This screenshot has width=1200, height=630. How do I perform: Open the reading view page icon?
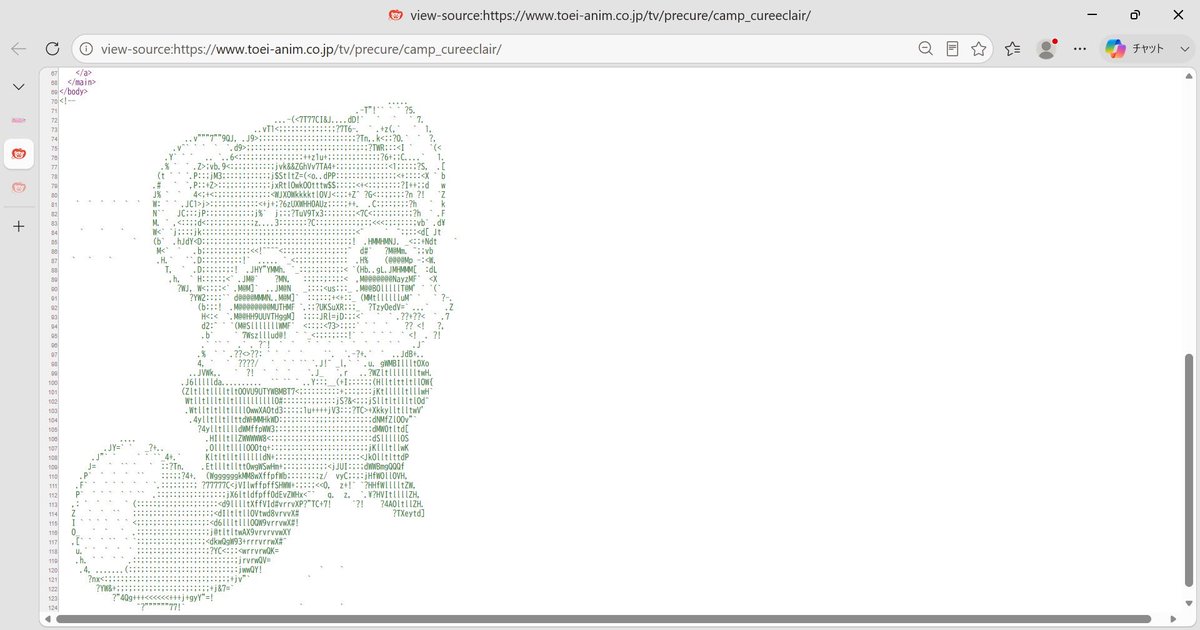(953, 48)
